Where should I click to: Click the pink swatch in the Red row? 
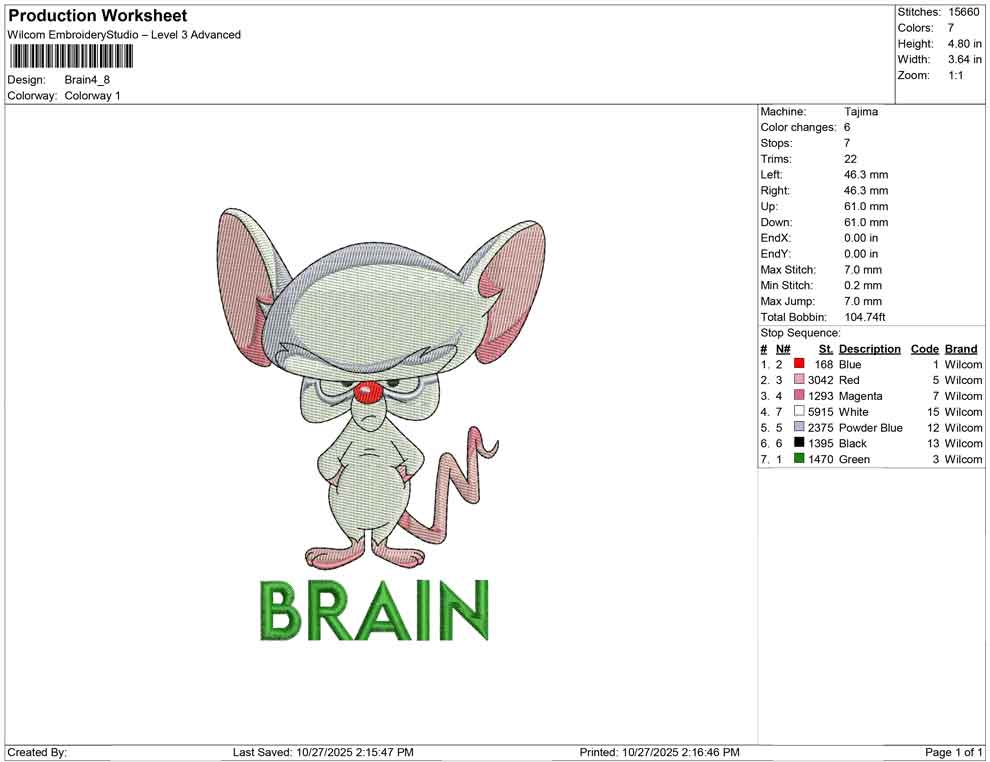click(x=799, y=379)
